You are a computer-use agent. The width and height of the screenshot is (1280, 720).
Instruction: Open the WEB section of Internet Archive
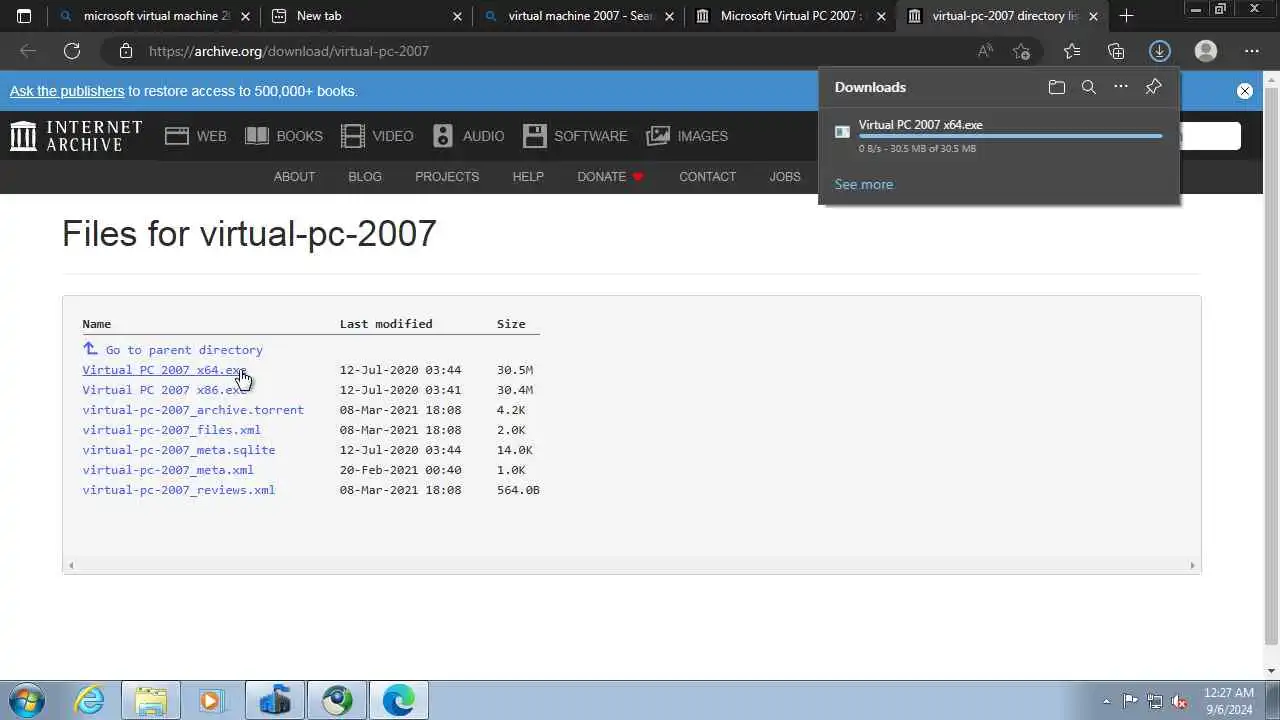196,136
